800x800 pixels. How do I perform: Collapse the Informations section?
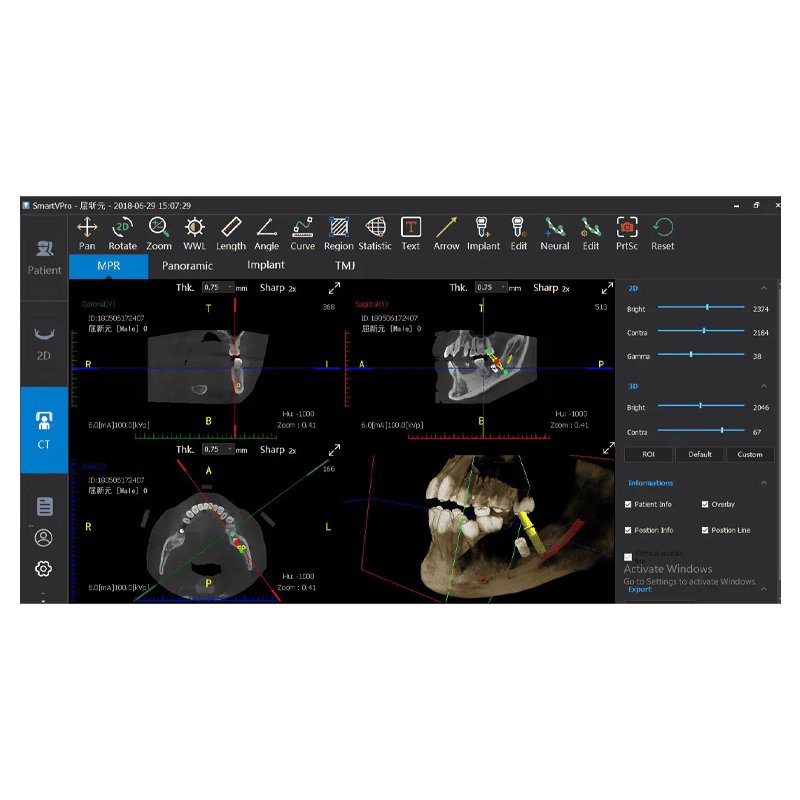764,483
